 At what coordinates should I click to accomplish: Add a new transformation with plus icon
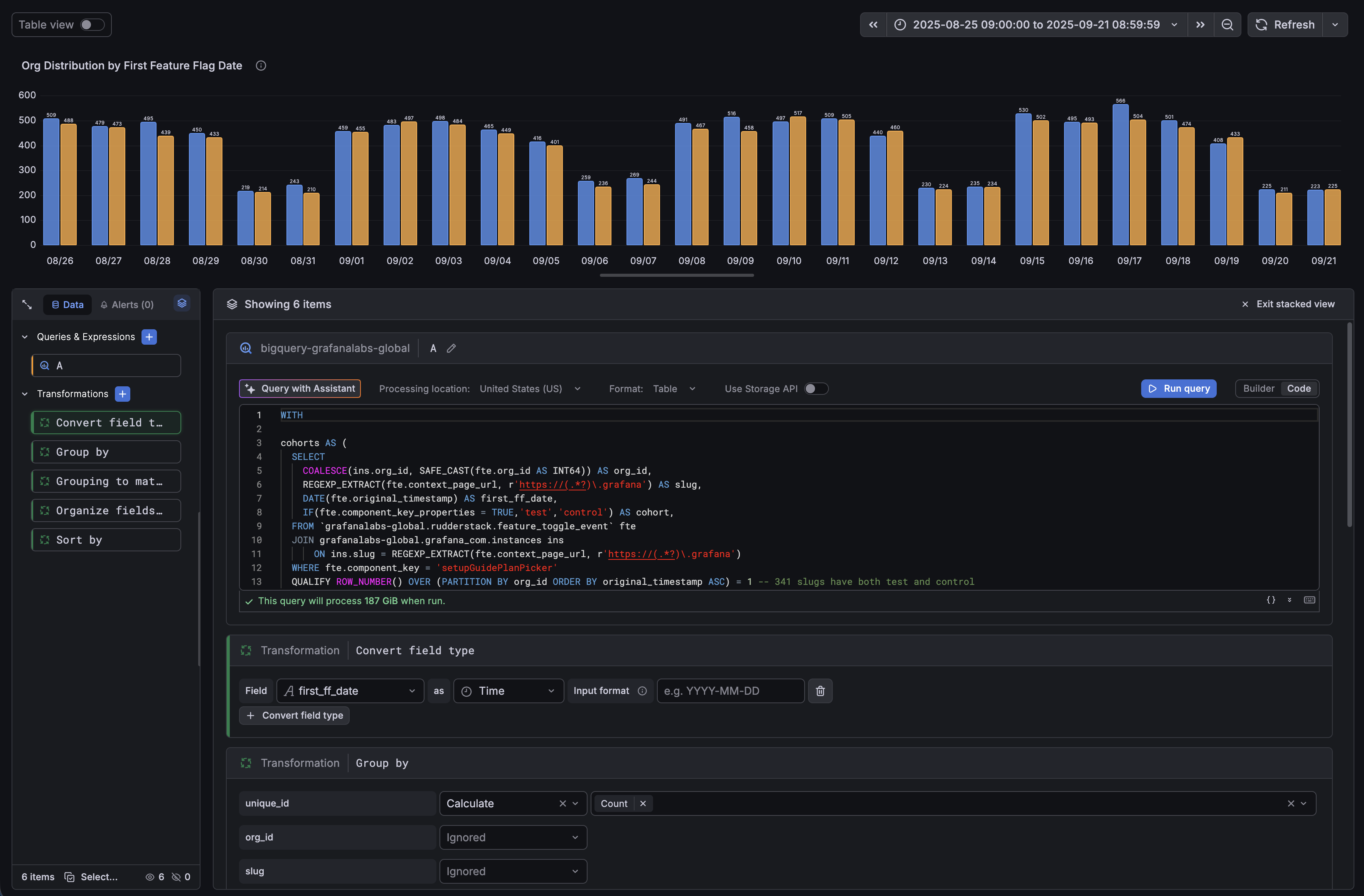(x=122, y=394)
